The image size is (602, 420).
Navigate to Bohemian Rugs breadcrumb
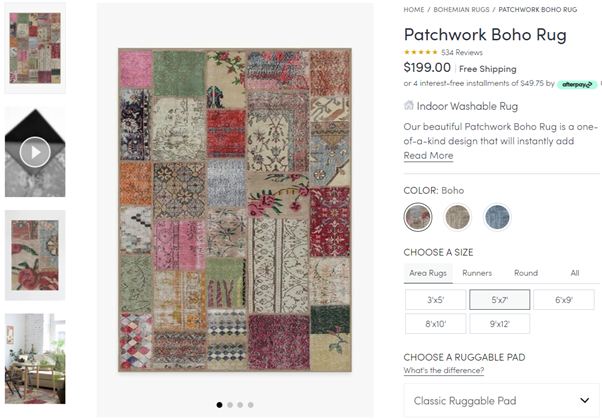pyautogui.click(x=461, y=10)
